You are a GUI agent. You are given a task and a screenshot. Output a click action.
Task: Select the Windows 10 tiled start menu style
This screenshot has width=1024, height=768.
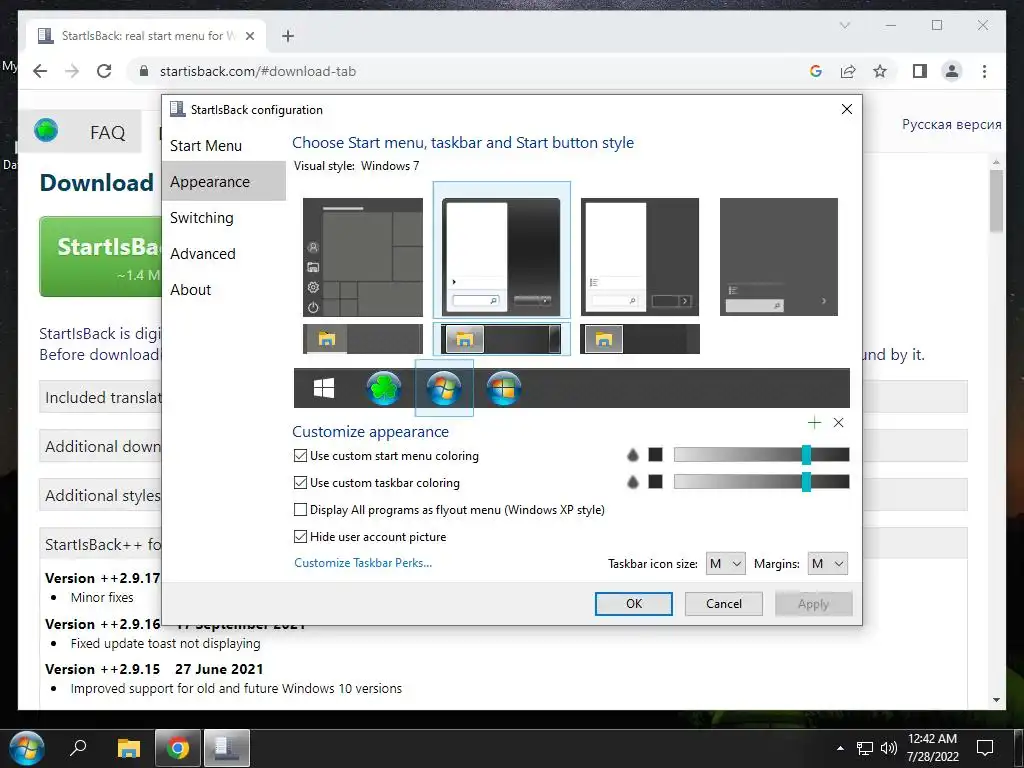362,257
